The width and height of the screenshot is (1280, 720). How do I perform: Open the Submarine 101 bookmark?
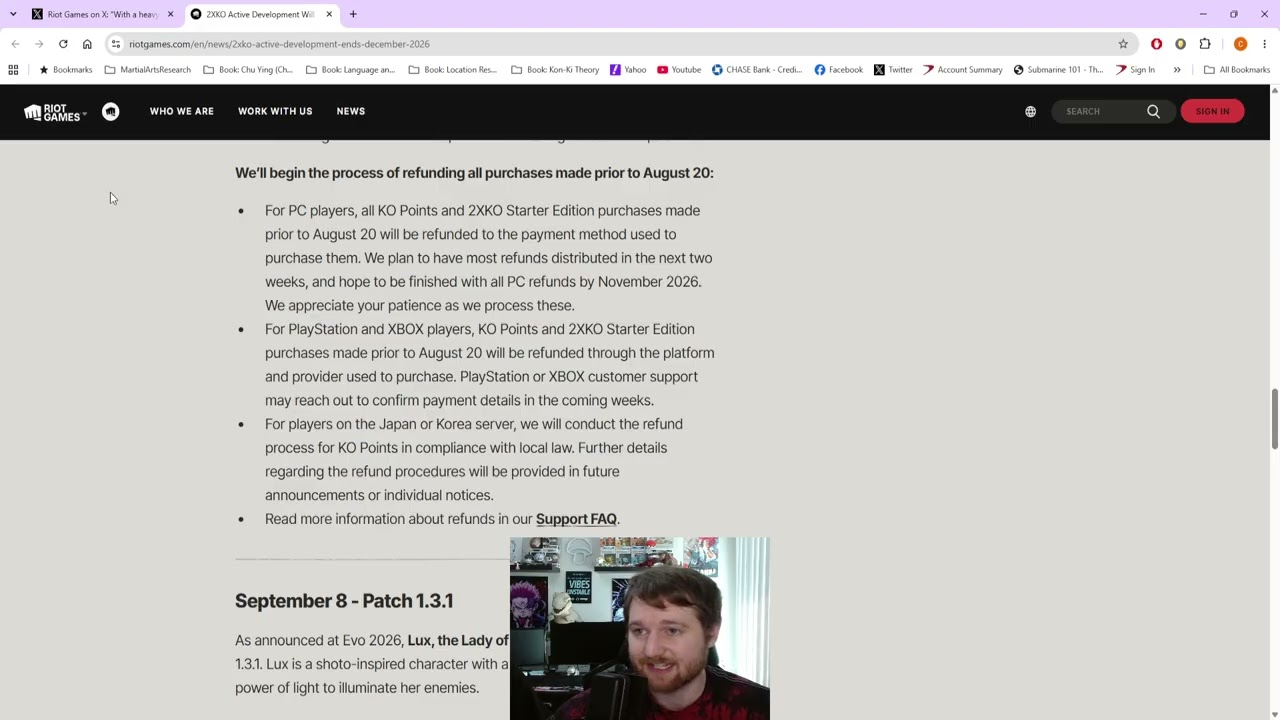pyautogui.click(x=1058, y=70)
